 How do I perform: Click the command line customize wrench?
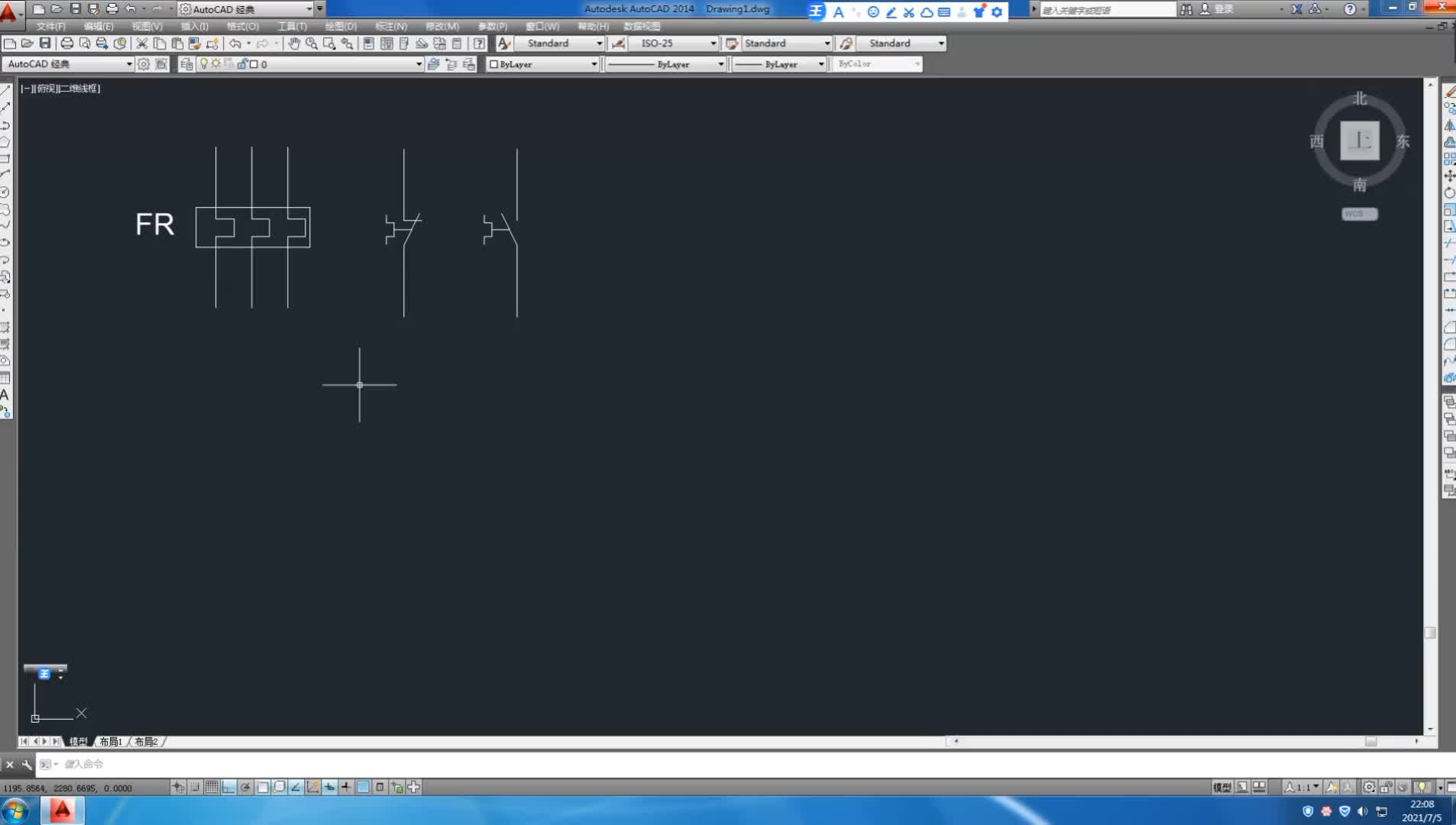(x=27, y=764)
